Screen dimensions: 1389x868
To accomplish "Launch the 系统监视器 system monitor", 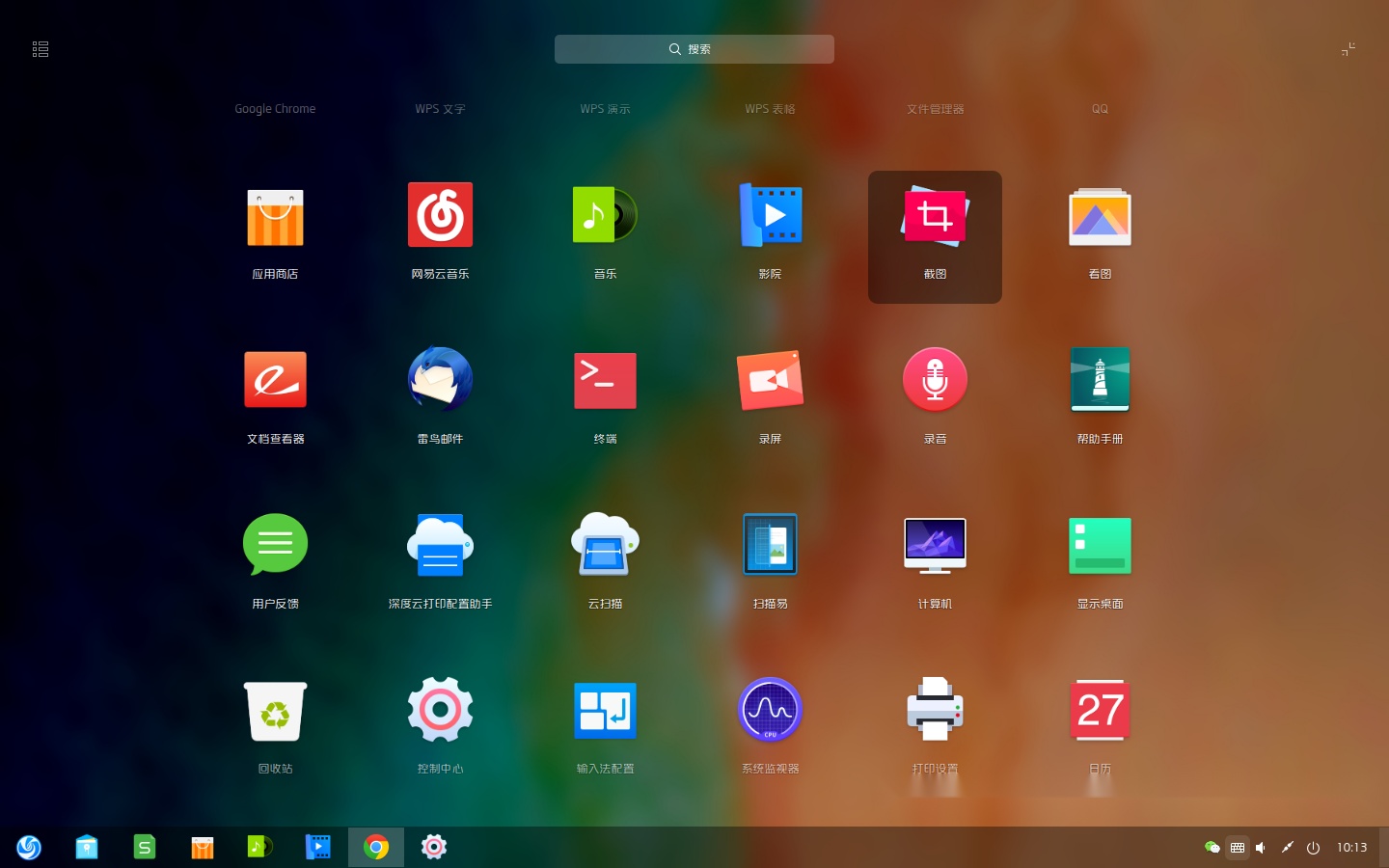I will [x=770, y=710].
